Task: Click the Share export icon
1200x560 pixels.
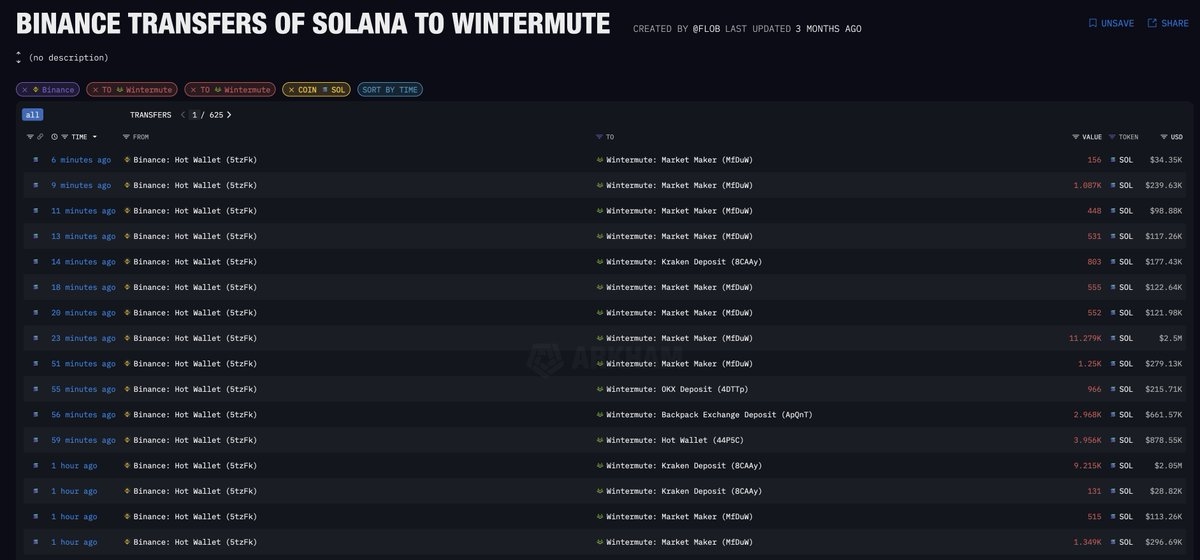Action: pos(1152,23)
